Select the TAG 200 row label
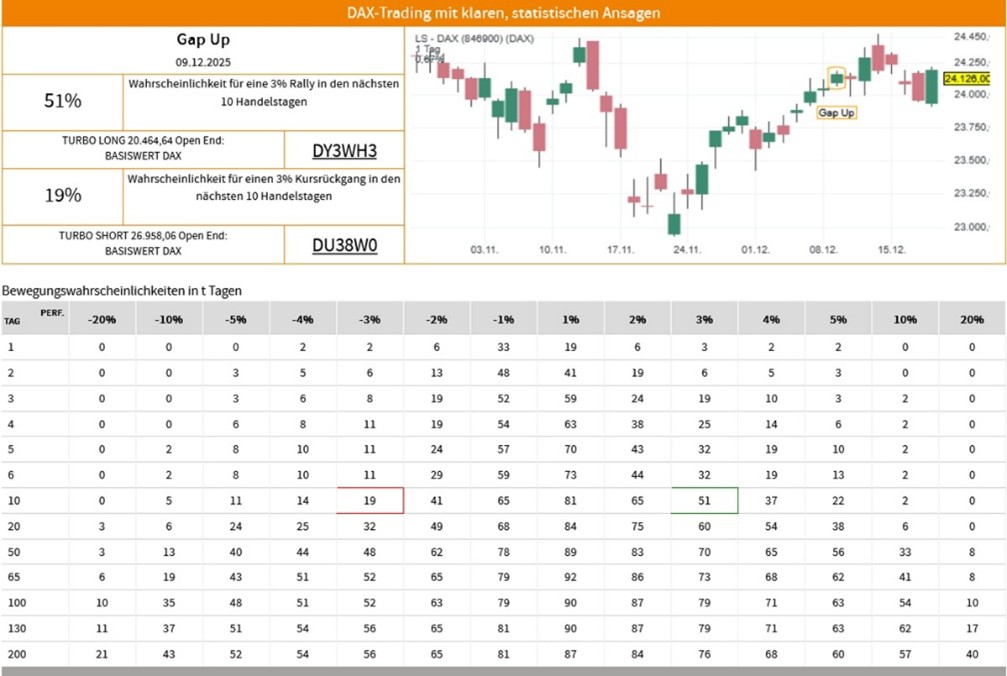The image size is (1007, 676). click(13, 655)
